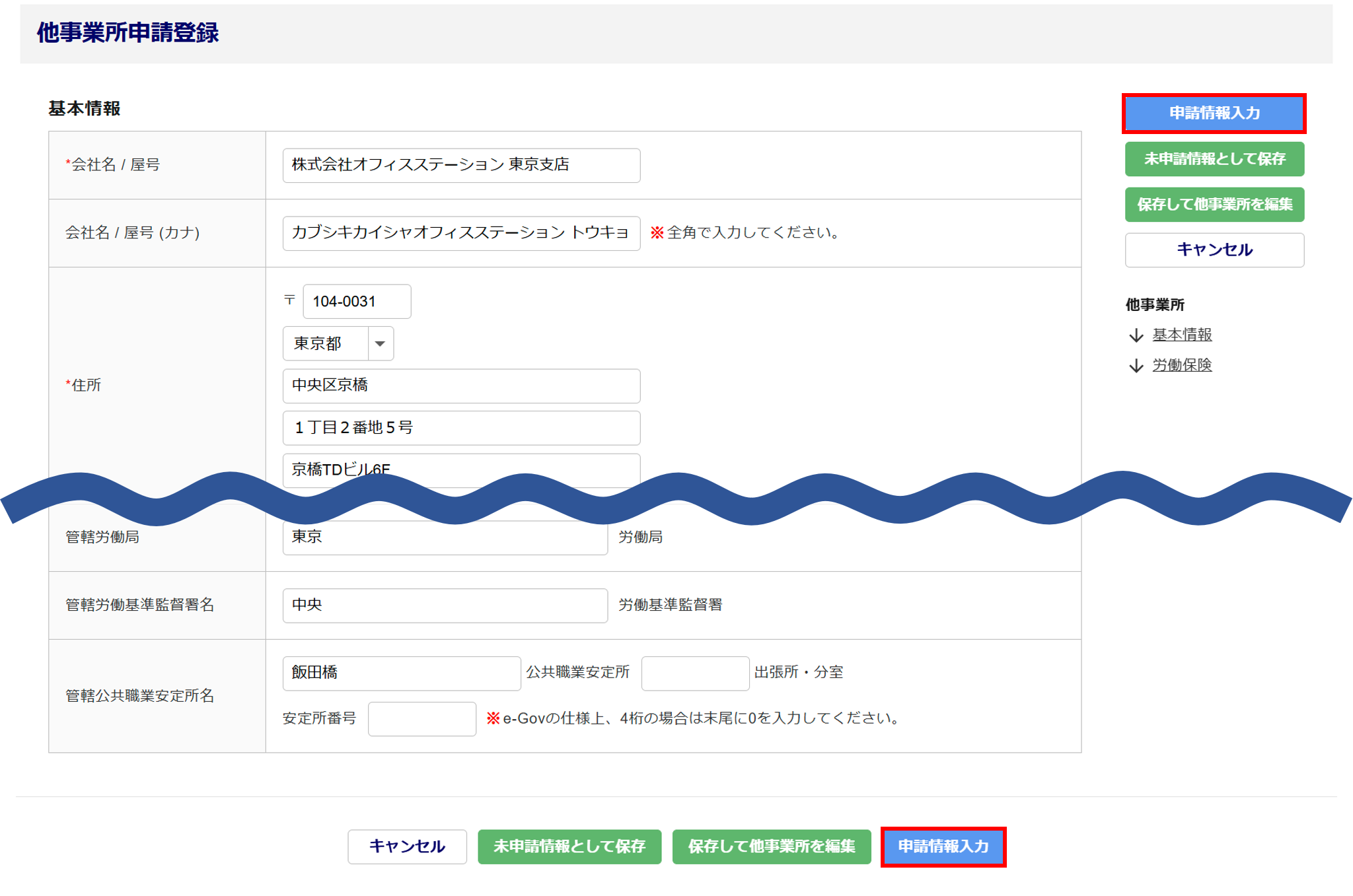This screenshot has width=1353, height=896.
Task: Click the top 申請情報入力 button
Action: click(1214, 114)
